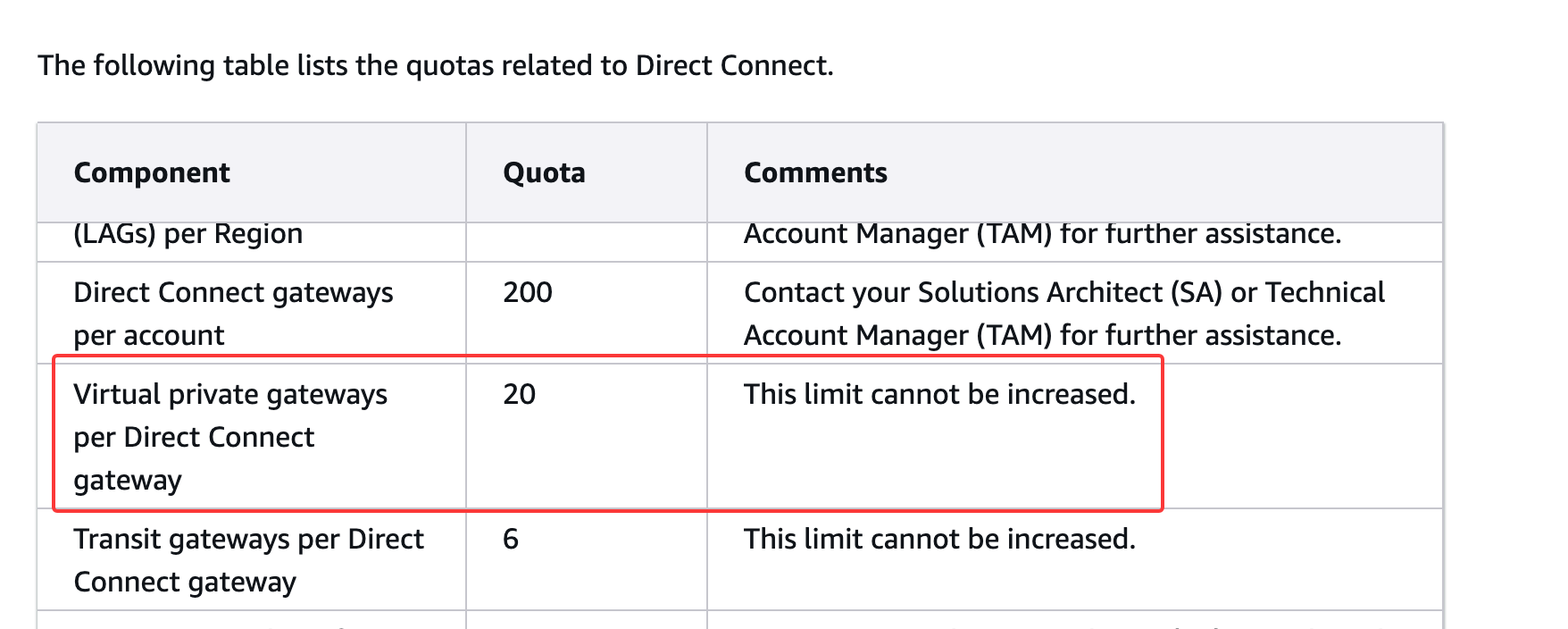Select the quota value 6
The width and height of the screenshot is (1568, 629).
(511, 539)
